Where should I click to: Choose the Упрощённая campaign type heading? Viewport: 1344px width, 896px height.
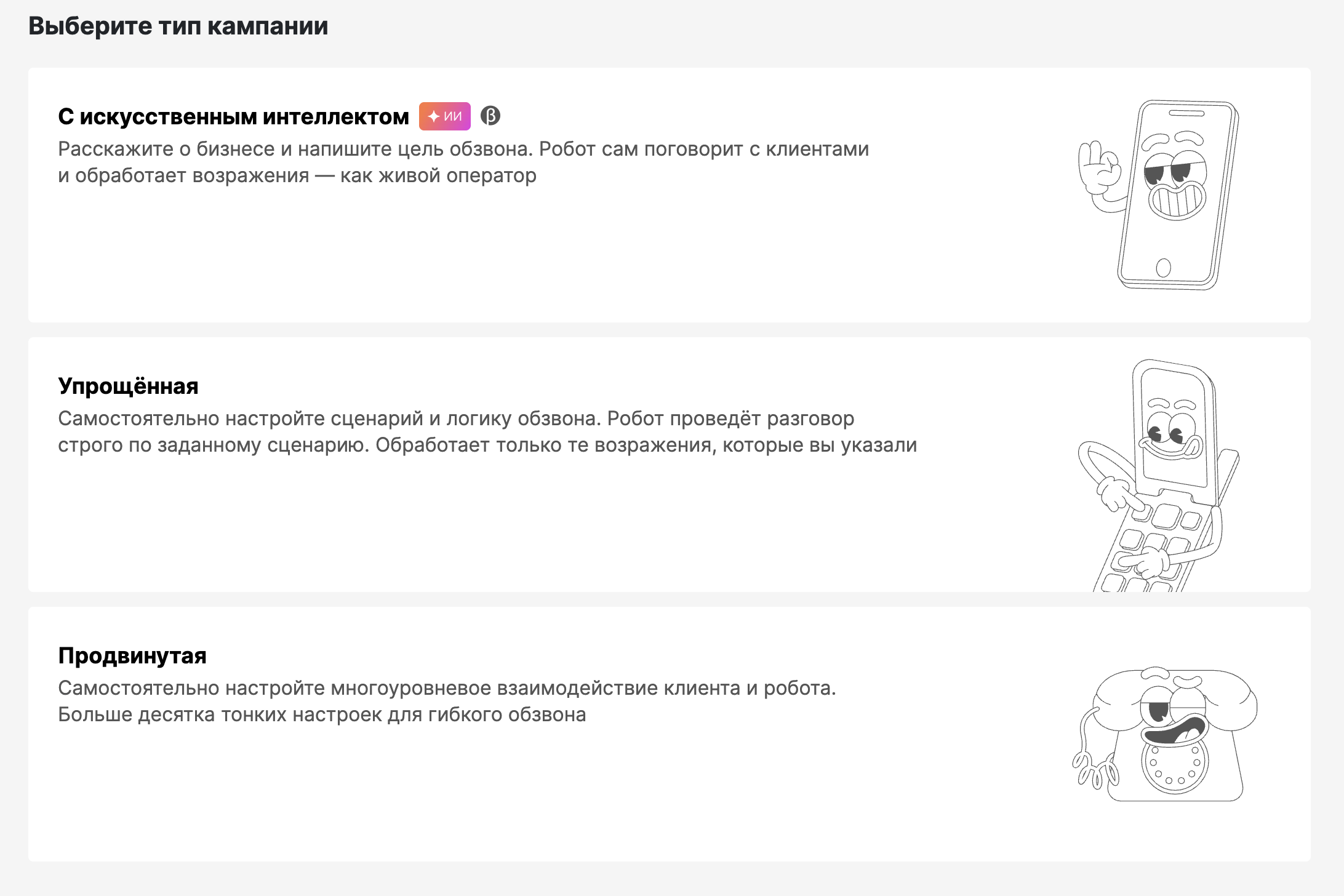(x=128, y=386)
